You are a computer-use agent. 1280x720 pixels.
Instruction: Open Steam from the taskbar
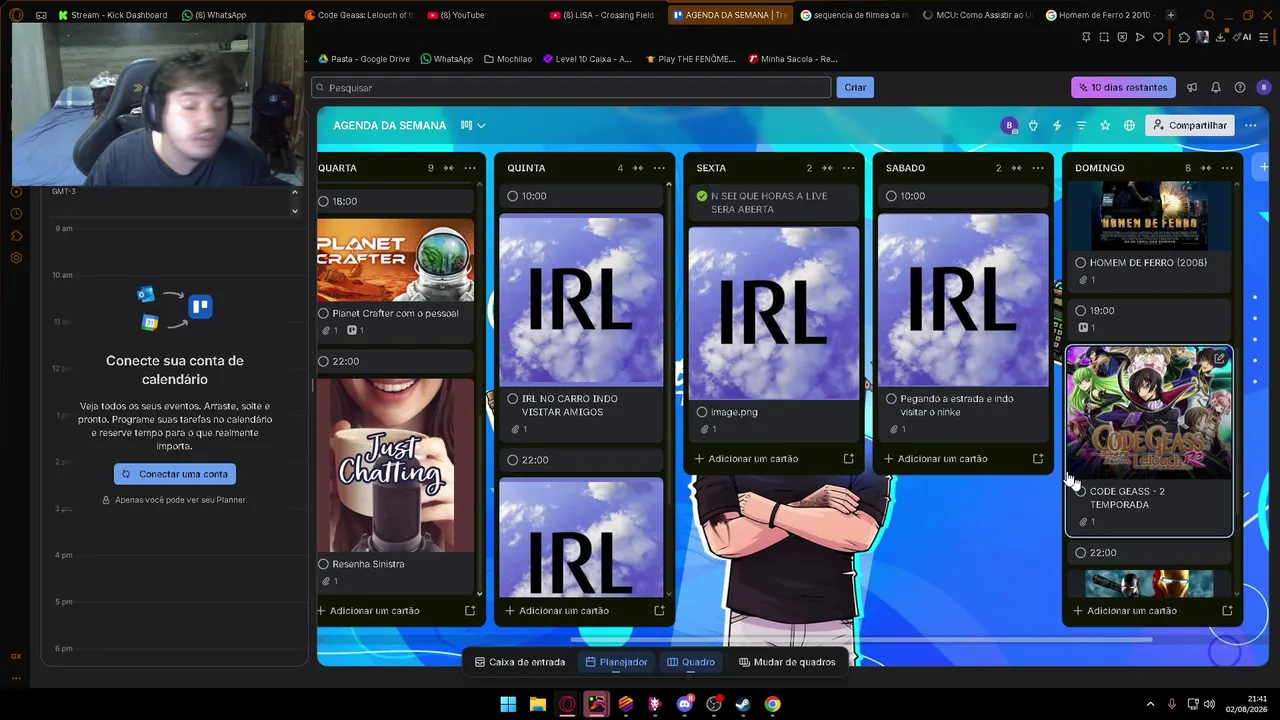743,704
